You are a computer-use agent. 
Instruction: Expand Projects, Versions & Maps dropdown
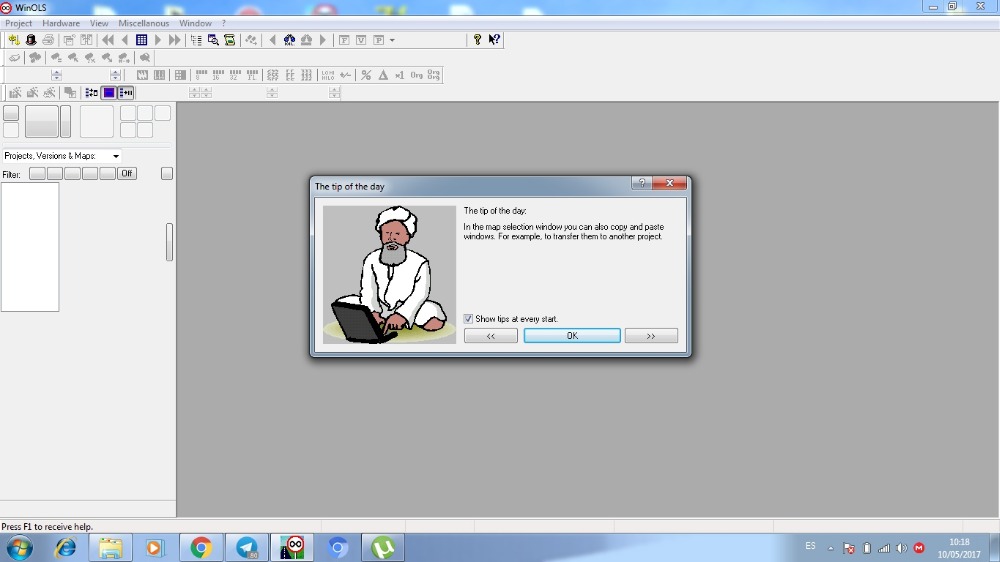tap(116, 156)
